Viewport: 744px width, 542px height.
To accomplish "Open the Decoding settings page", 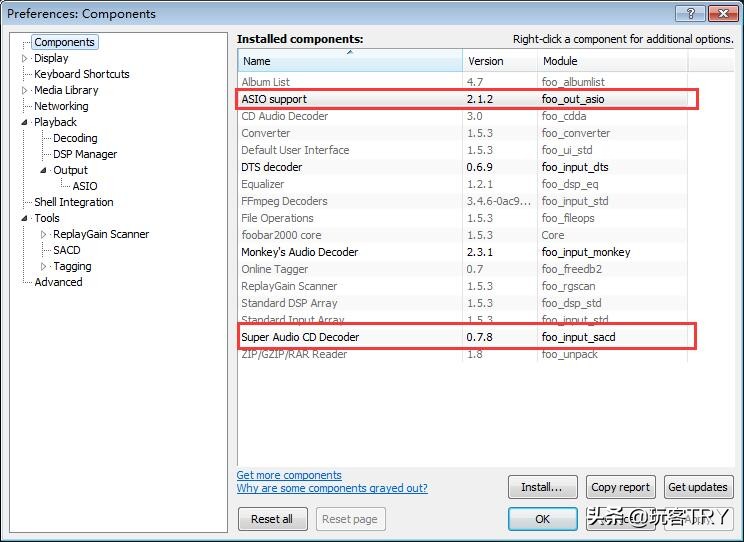I will pos(75,138).
